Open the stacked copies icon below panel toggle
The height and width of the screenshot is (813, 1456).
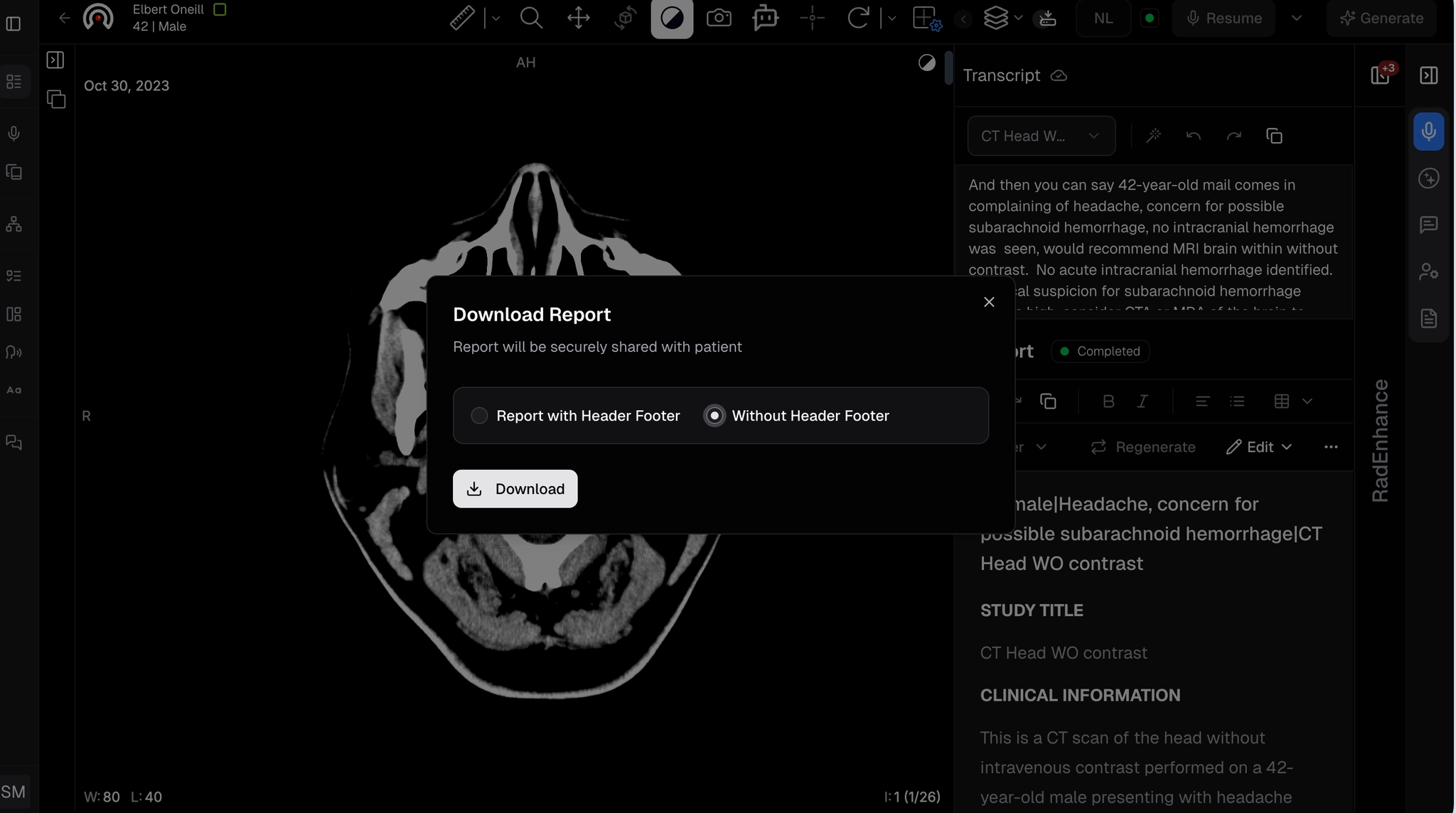coord(56,99)
